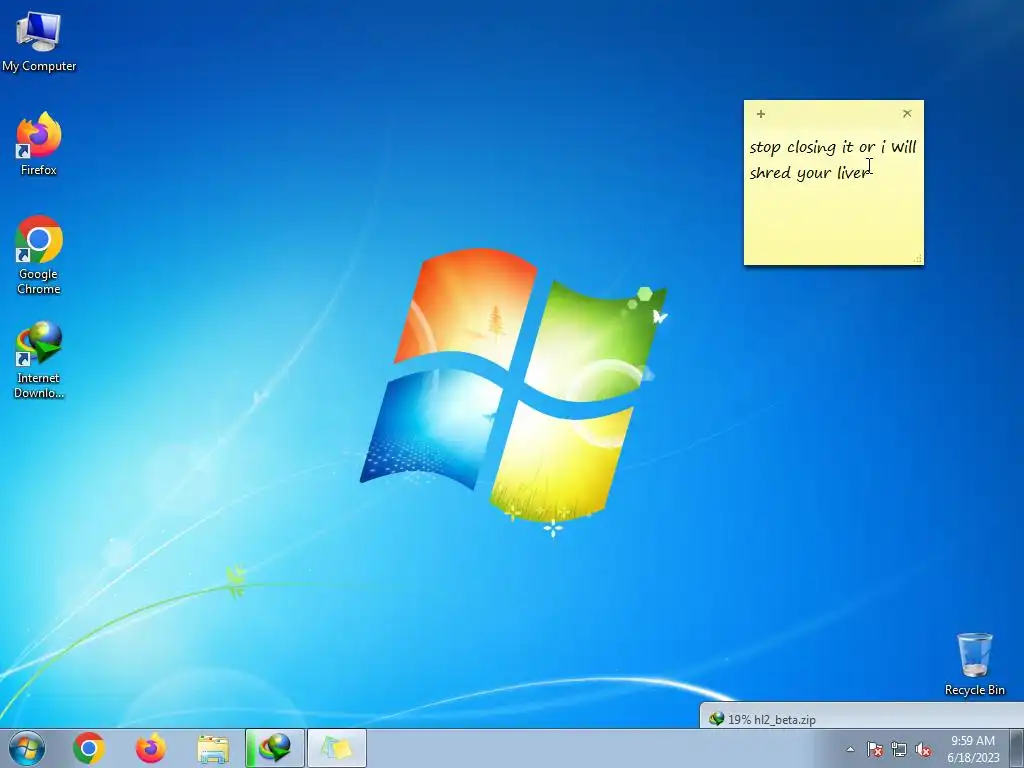Open the Windows Start menu orb
This screenshot has width=1024, height=768.
point(27,748)
